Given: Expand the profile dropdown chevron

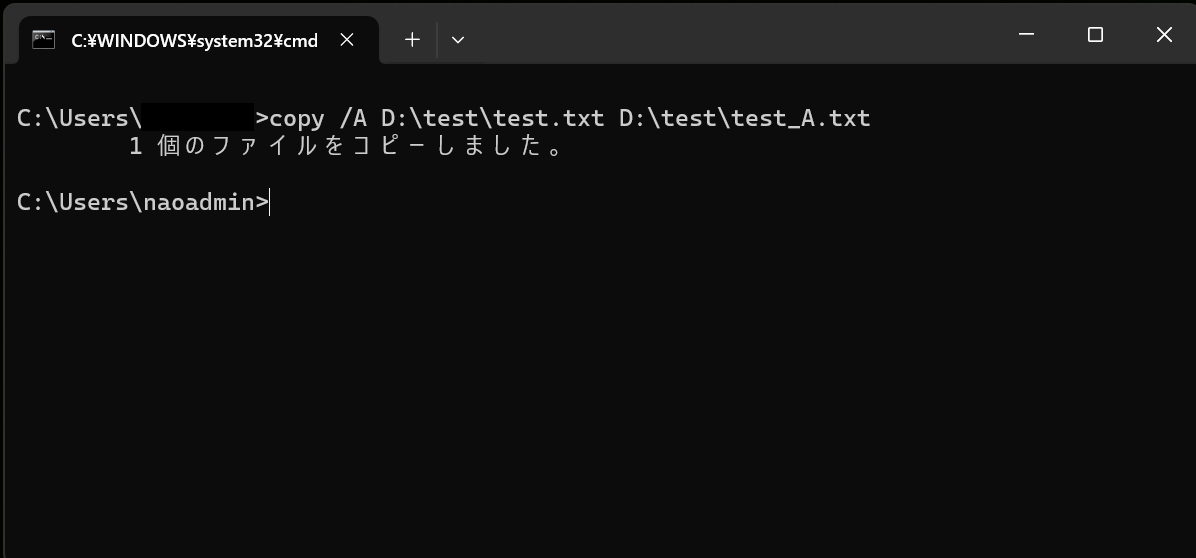Looking at the screenshot, I should [x=458, y=40].
